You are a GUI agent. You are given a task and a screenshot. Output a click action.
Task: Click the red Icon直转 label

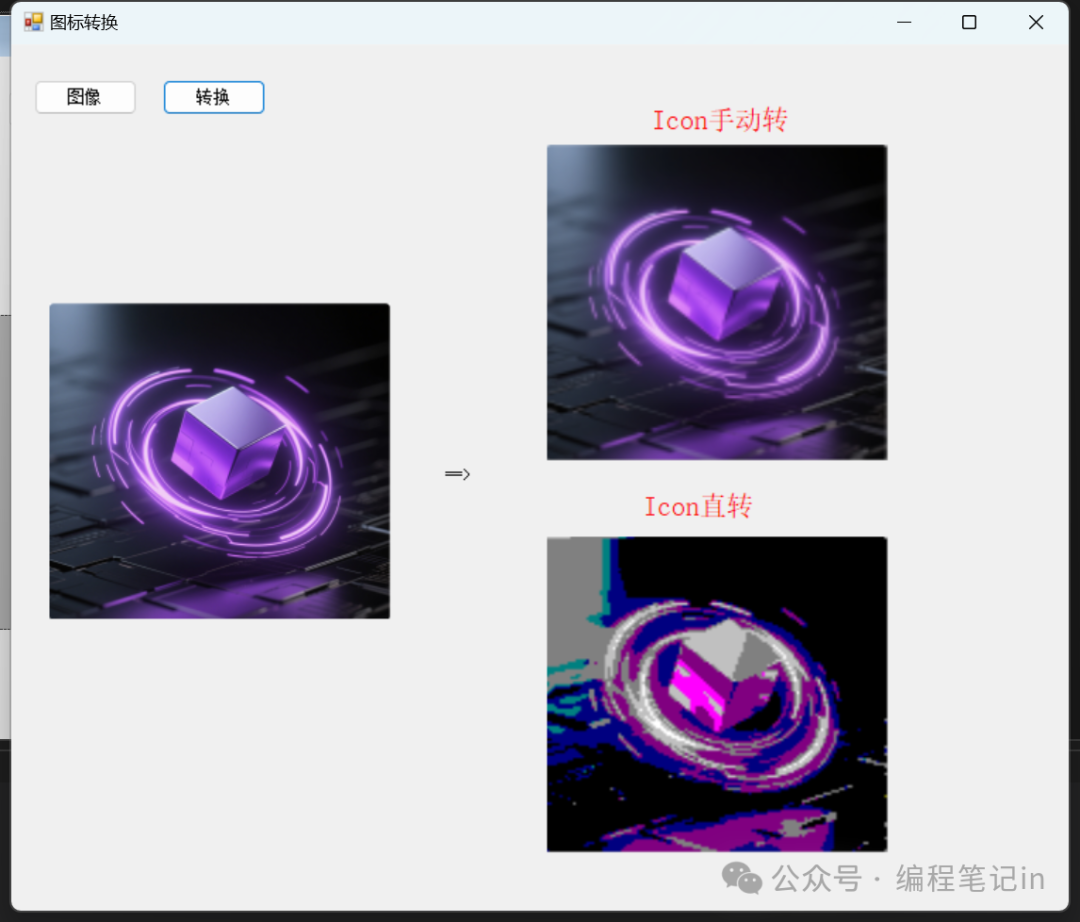point(697,507)
